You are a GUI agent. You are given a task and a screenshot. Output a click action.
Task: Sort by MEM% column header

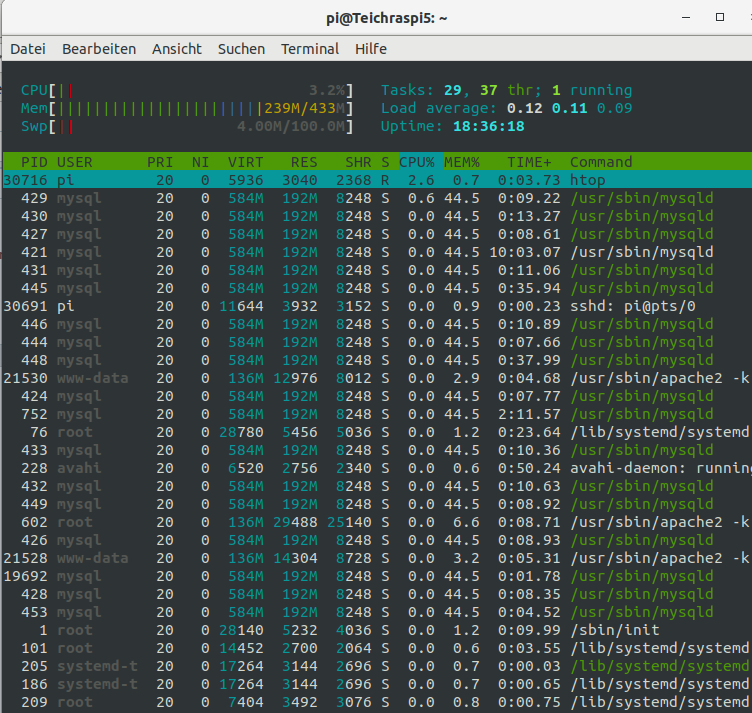(461, 162)
